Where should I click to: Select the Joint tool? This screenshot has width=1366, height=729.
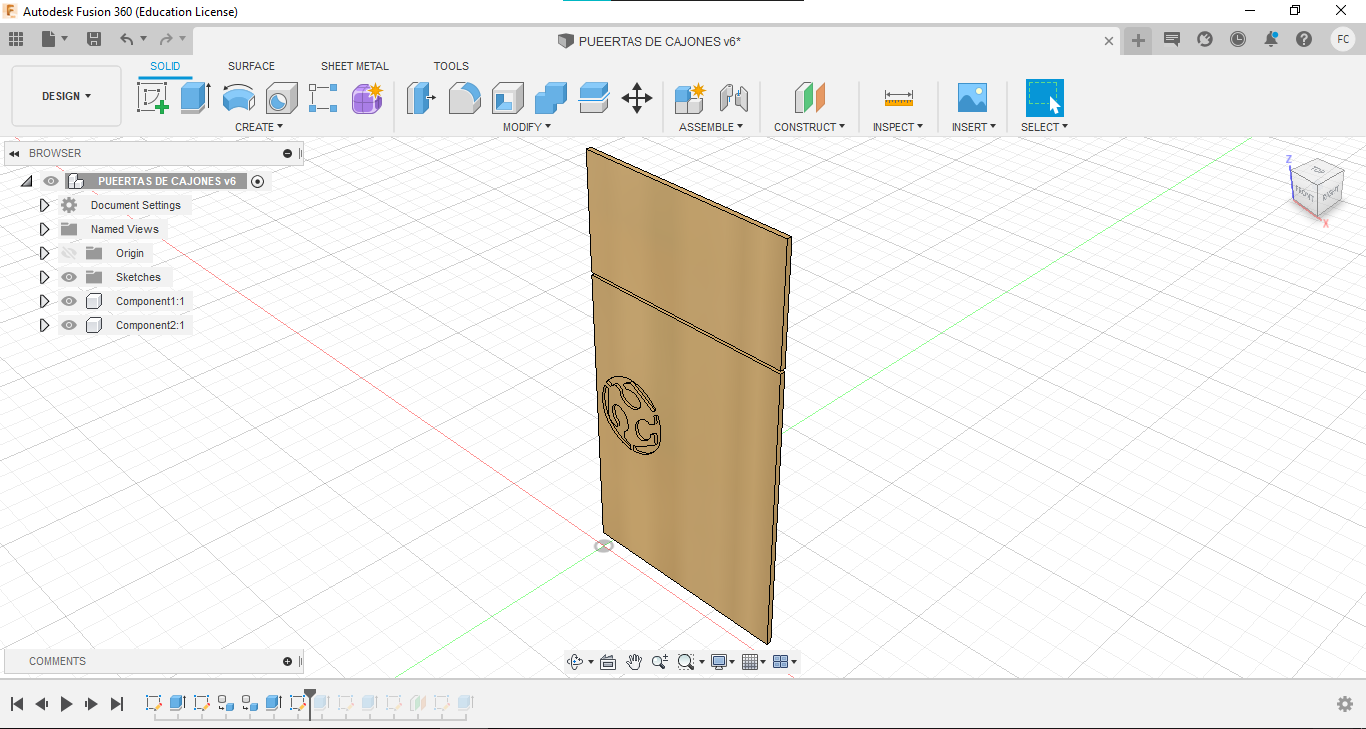(x=734, y=98)
